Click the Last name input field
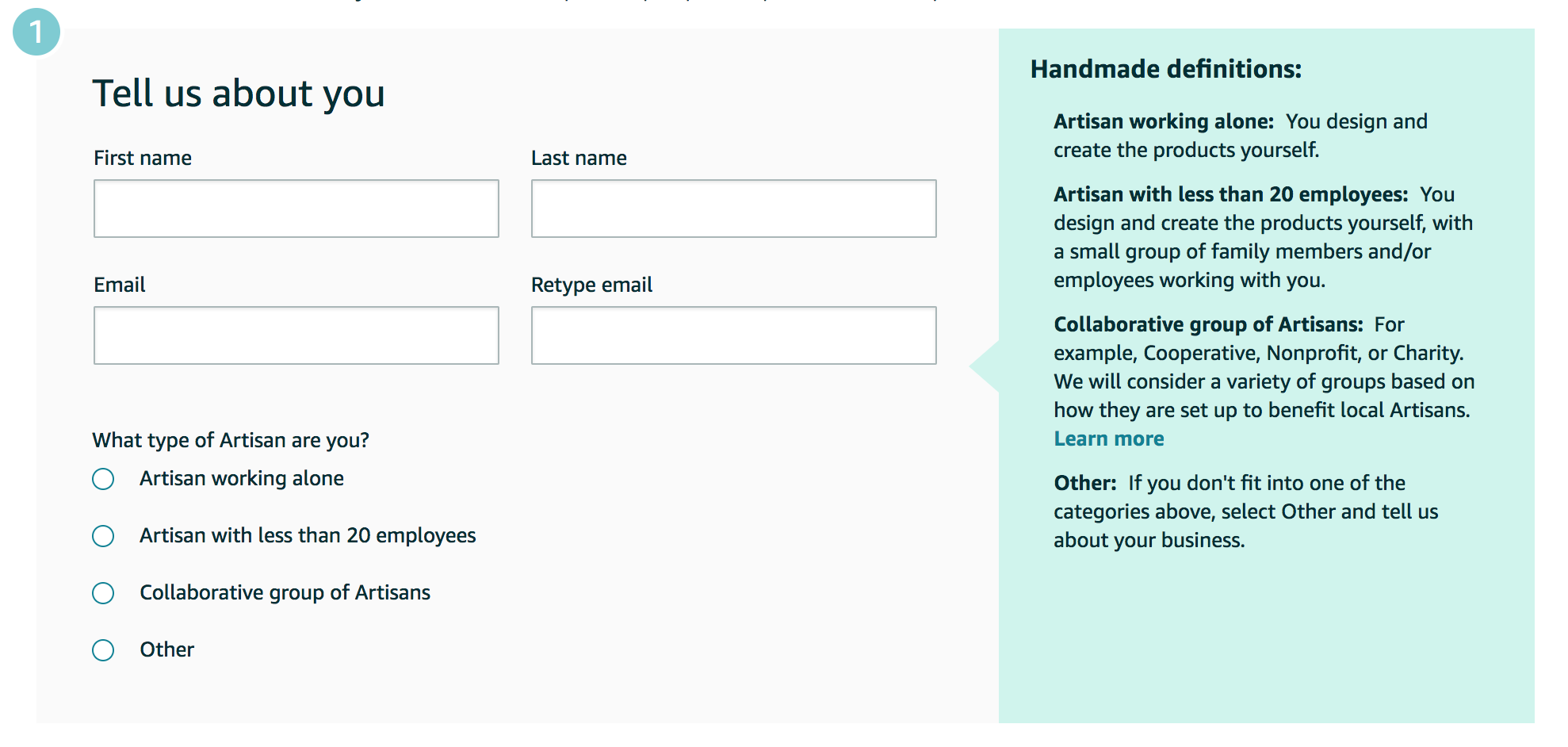1568x747 pixels. point(733,209)
